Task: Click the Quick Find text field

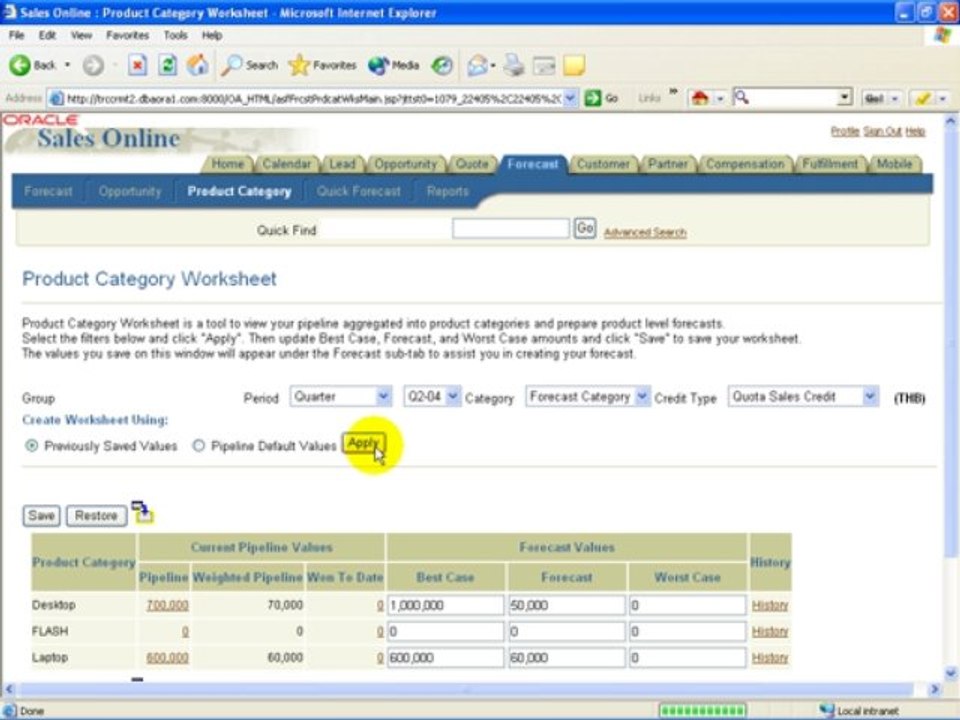Action: [x=511, y=229]
